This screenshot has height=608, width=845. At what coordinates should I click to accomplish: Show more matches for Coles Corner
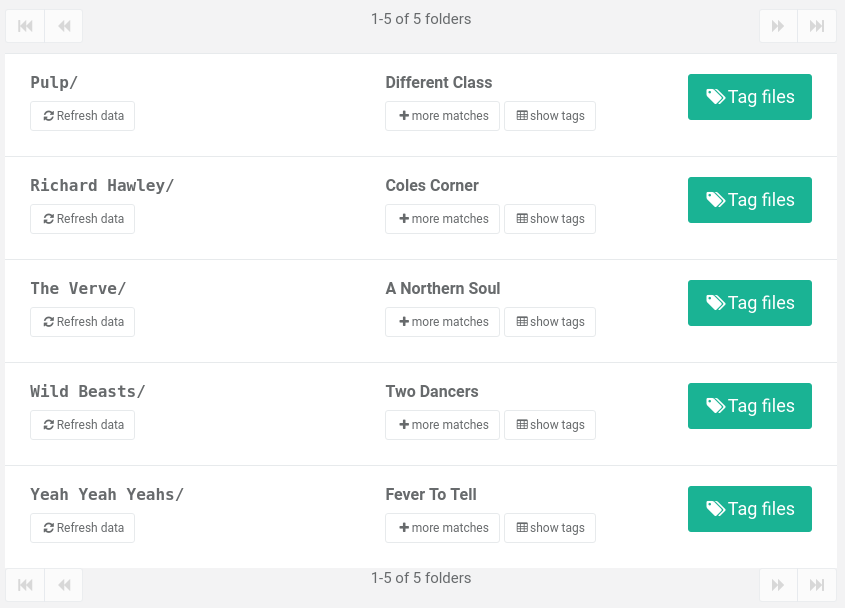(x=442, y=219)
